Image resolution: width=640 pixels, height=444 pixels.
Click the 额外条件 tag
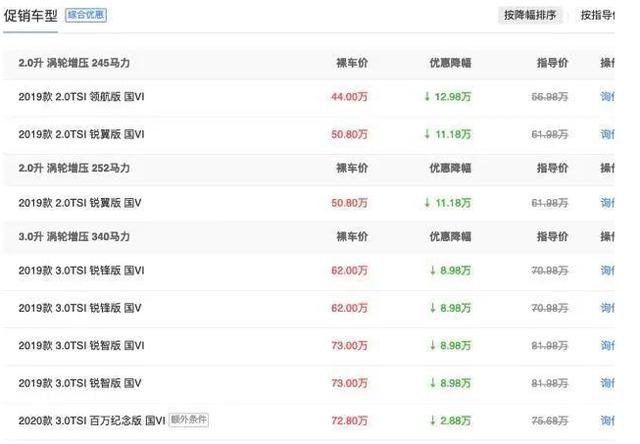pyautogui.click(x=189, y=420)
